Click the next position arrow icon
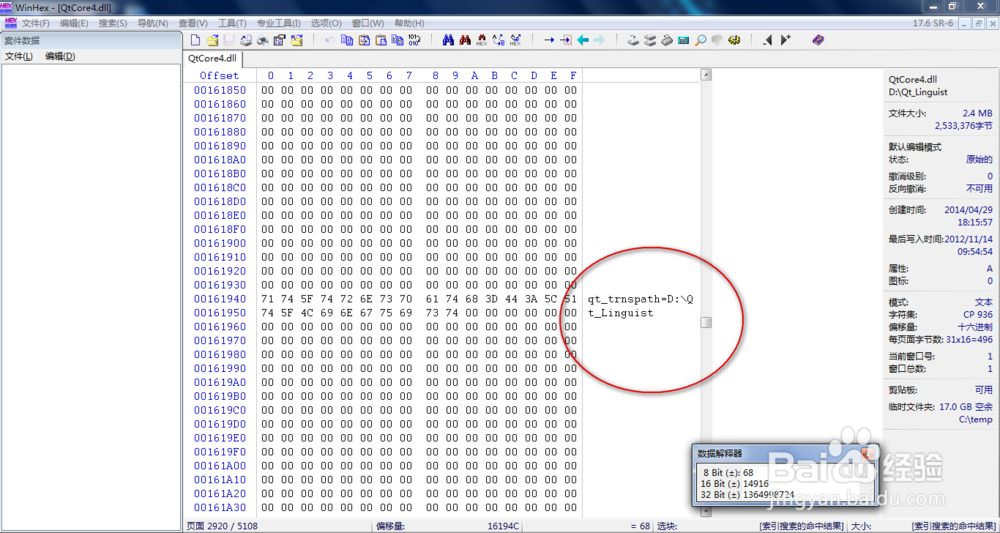Viewport: 1000px width, 533px height. [x=785, y=40]
